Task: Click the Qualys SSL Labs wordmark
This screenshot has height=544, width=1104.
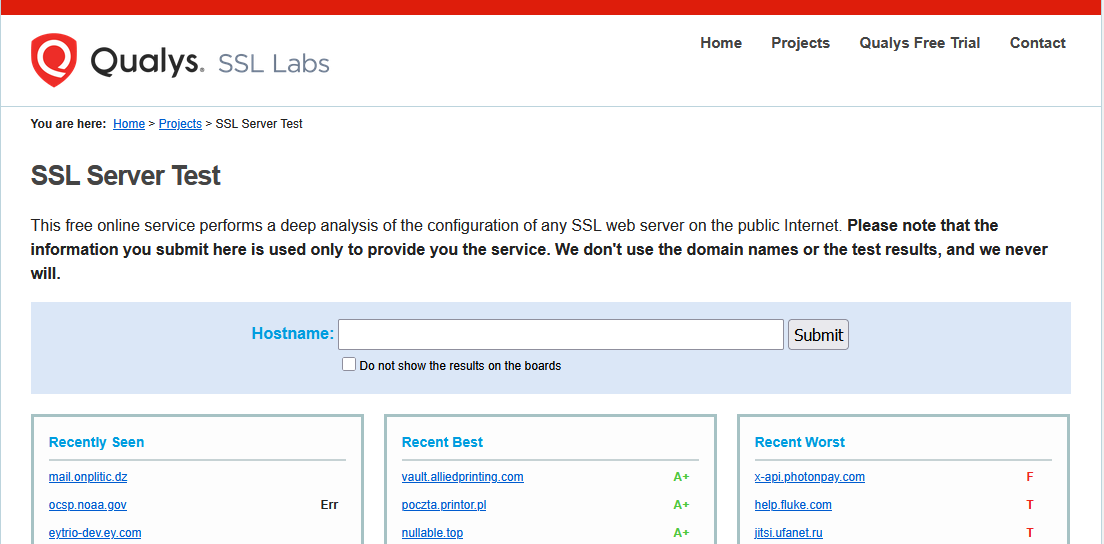Action: [210, 63]
